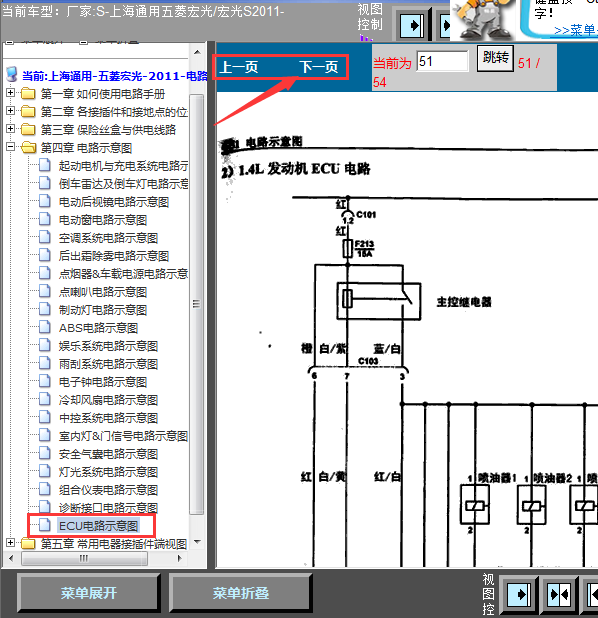The image size is (598, 618).
Task: Open 中控系统电路示意图
Action: point(108,418)
